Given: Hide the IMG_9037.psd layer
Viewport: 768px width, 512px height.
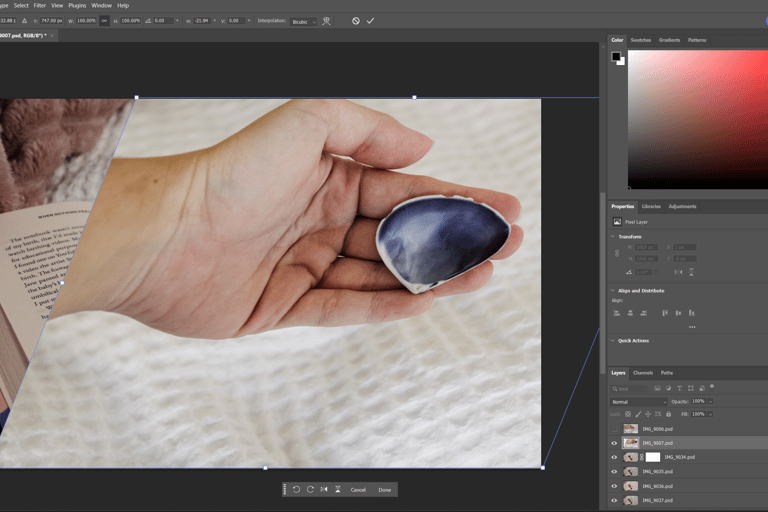Looking at the screenshot, I should pyautogui.click(x=614, y=500).
